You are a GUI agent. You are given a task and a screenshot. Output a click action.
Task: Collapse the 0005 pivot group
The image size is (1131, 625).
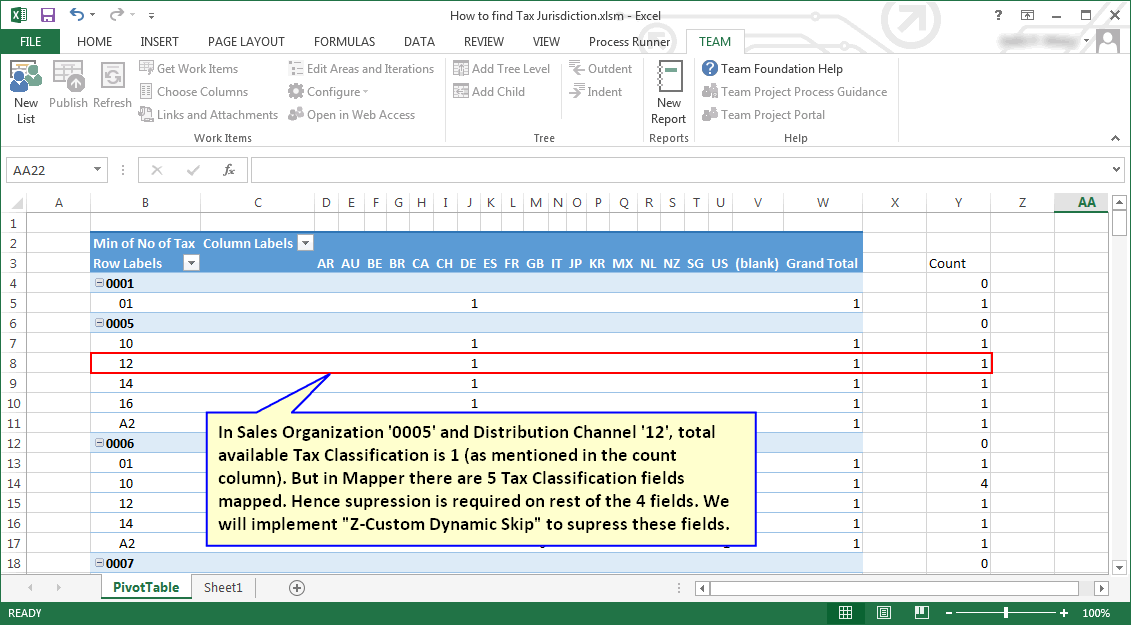tap(99, 323)
